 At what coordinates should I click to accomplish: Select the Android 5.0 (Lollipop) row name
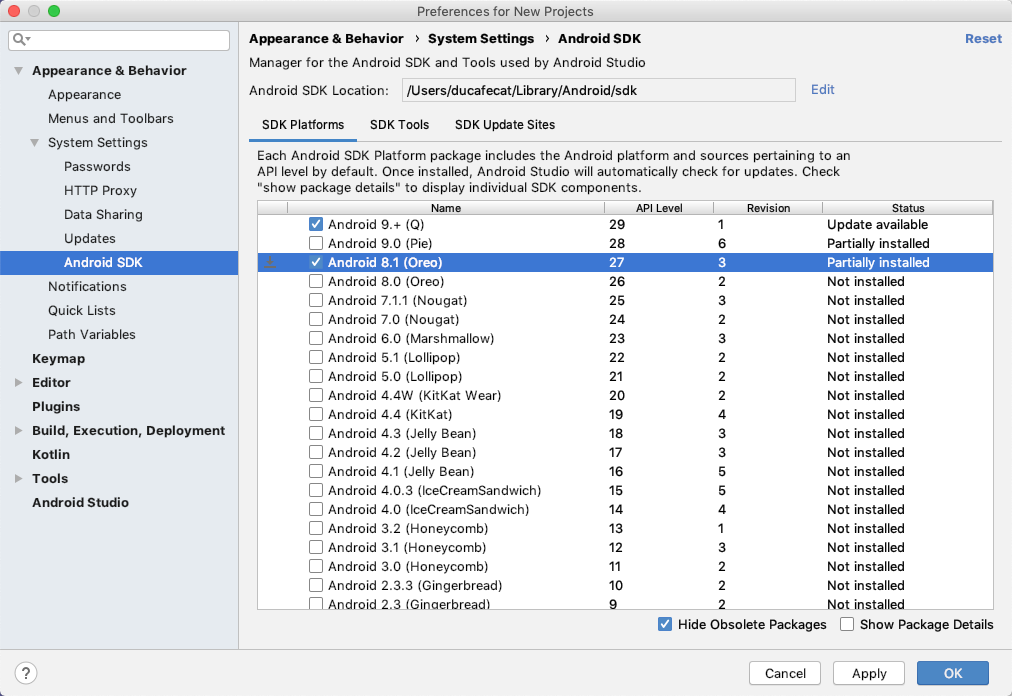(x=395, y=376)
